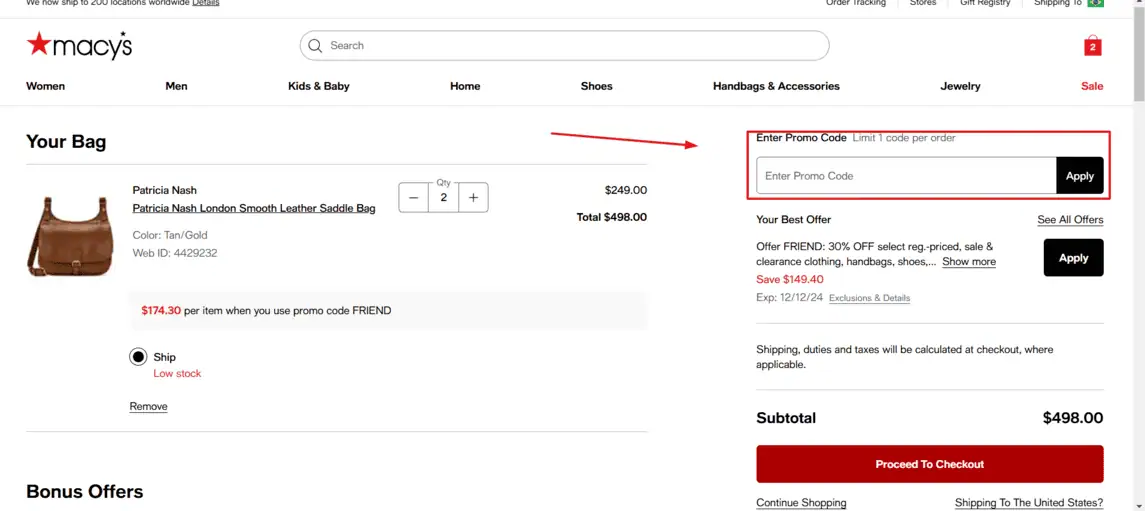Click Shipping To country flag
Screen dimensions: 1145x511
pyautogui.click(x=1095, y=3)
